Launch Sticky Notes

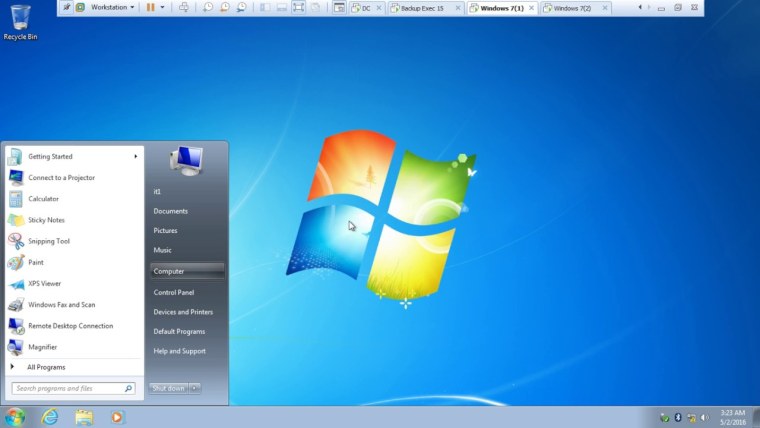pos(46,220)
